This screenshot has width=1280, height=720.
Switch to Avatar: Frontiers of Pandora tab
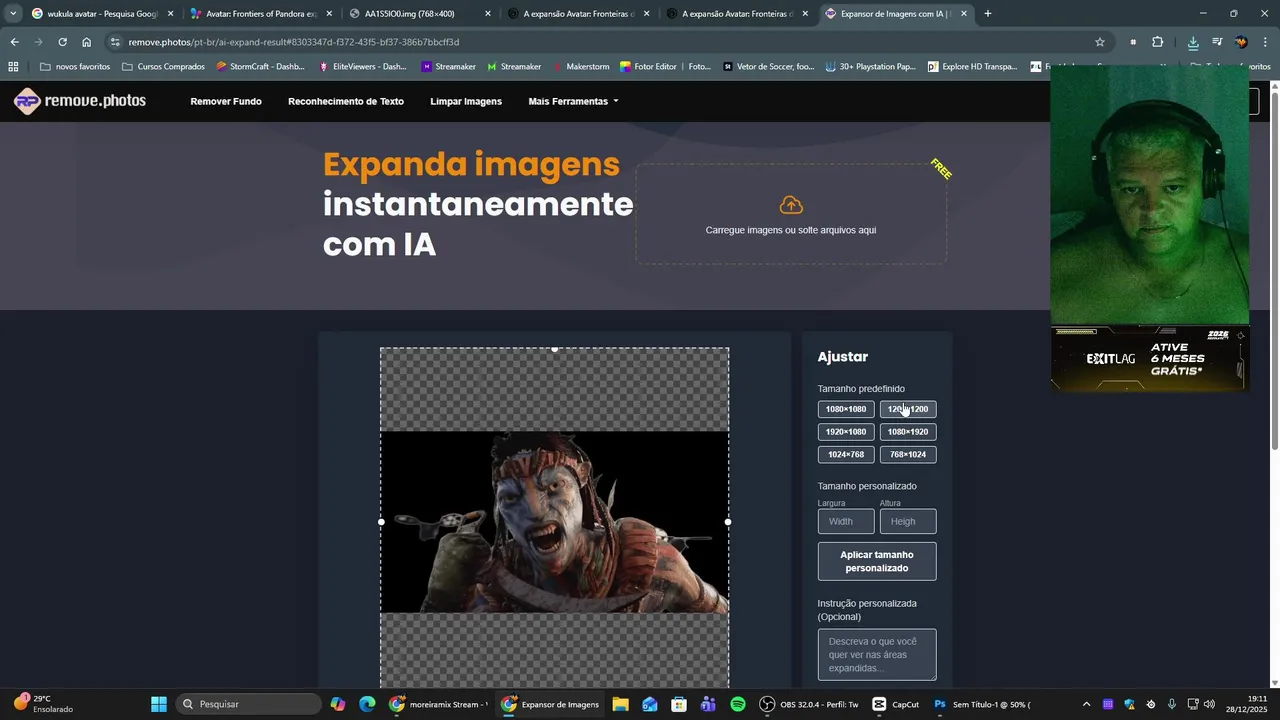[260, 14]
